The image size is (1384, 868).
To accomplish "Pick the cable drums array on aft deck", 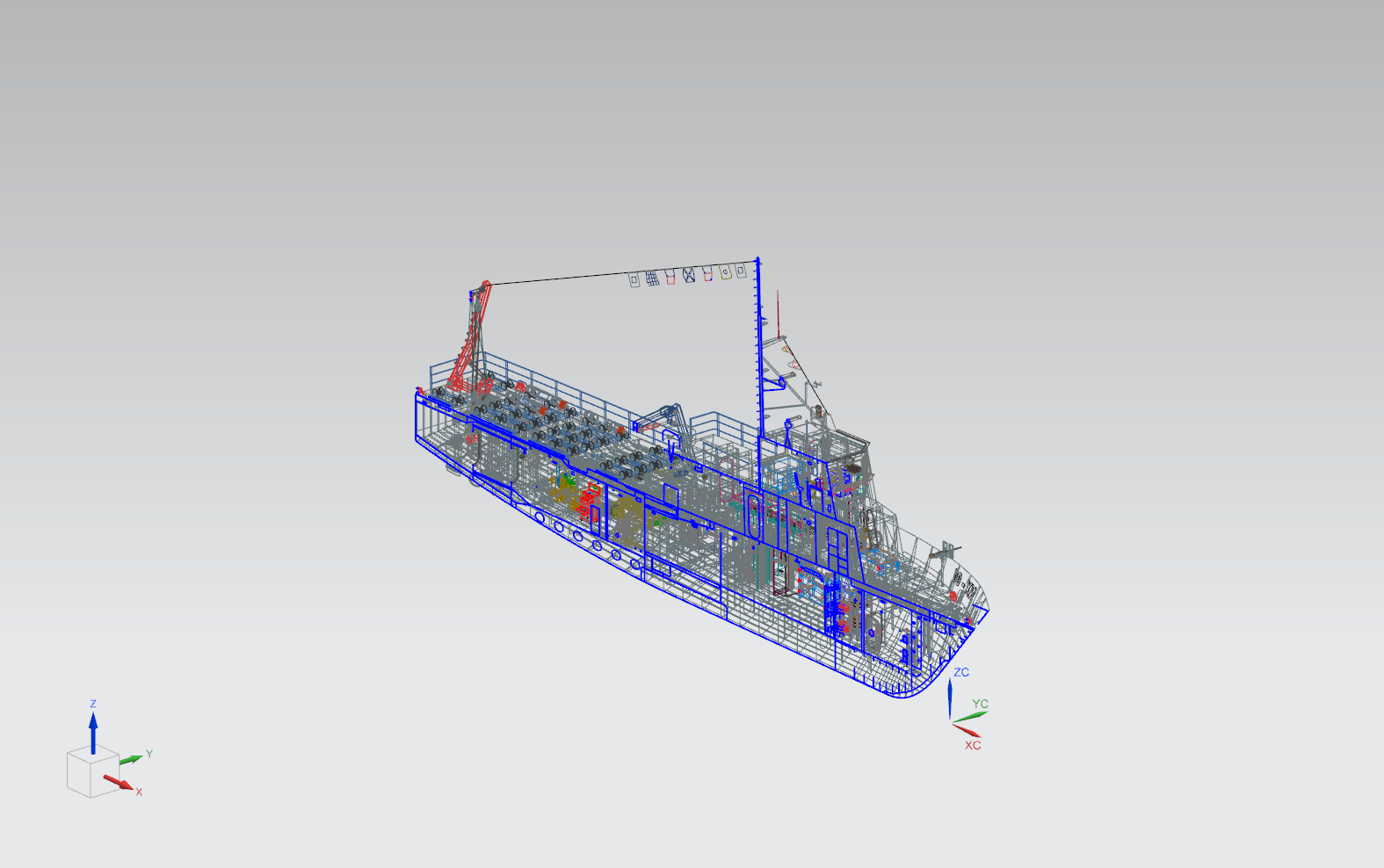I will [545, 422].
